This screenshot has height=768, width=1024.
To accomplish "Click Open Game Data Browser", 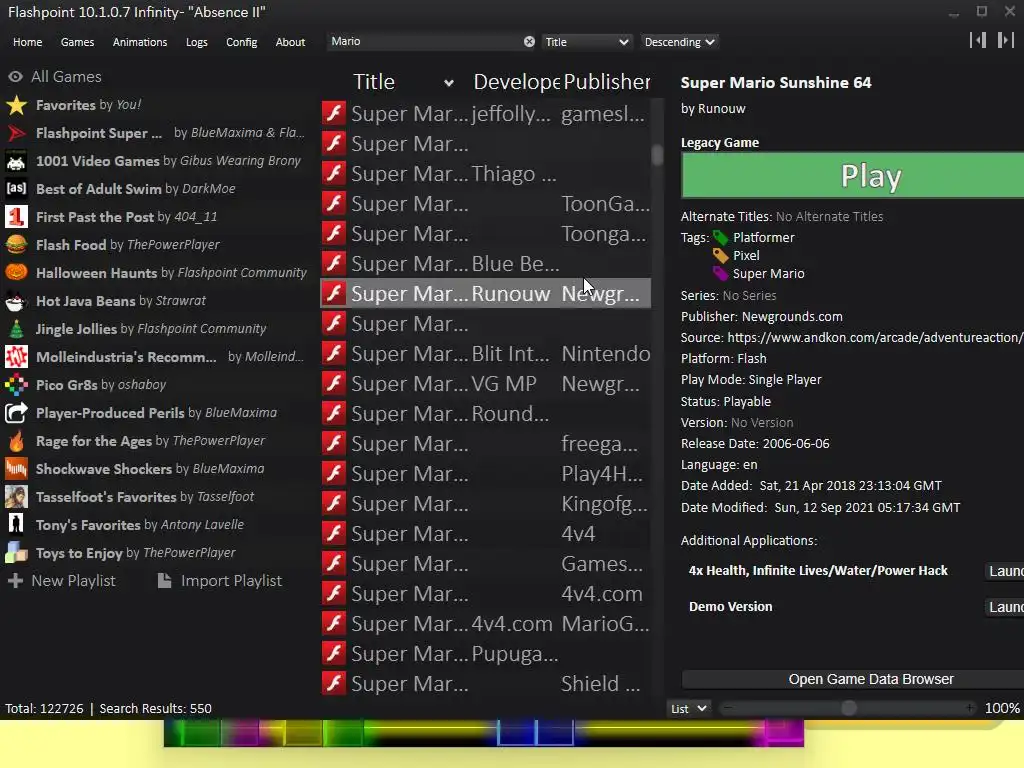I will (853, 679).
